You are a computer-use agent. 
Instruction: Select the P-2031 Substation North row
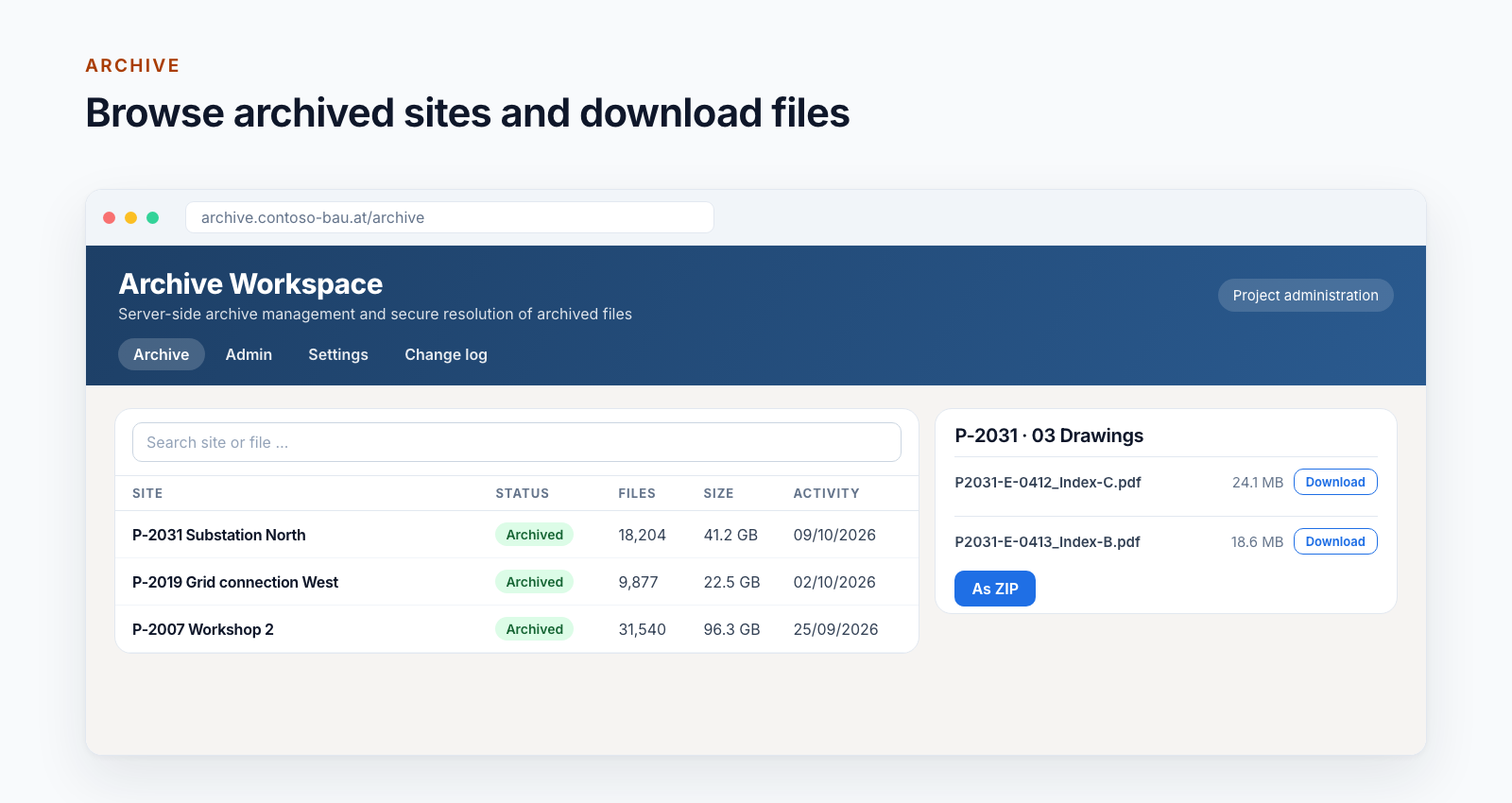(517, 535)
